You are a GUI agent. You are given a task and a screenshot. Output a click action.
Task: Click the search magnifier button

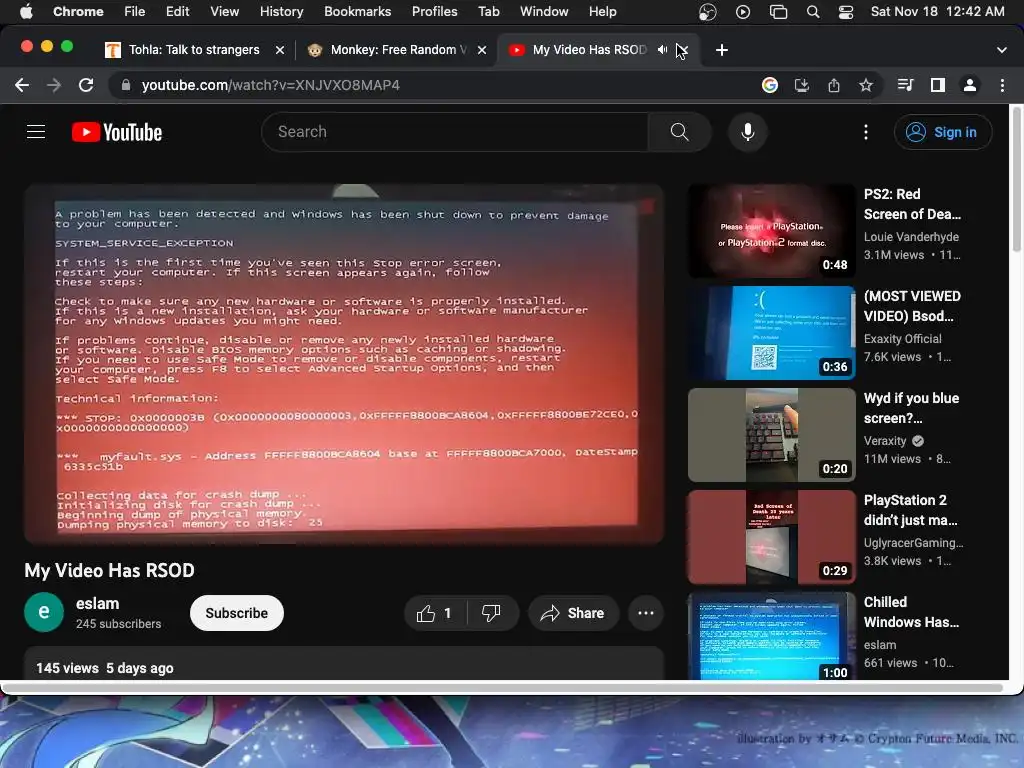point(679,132)
